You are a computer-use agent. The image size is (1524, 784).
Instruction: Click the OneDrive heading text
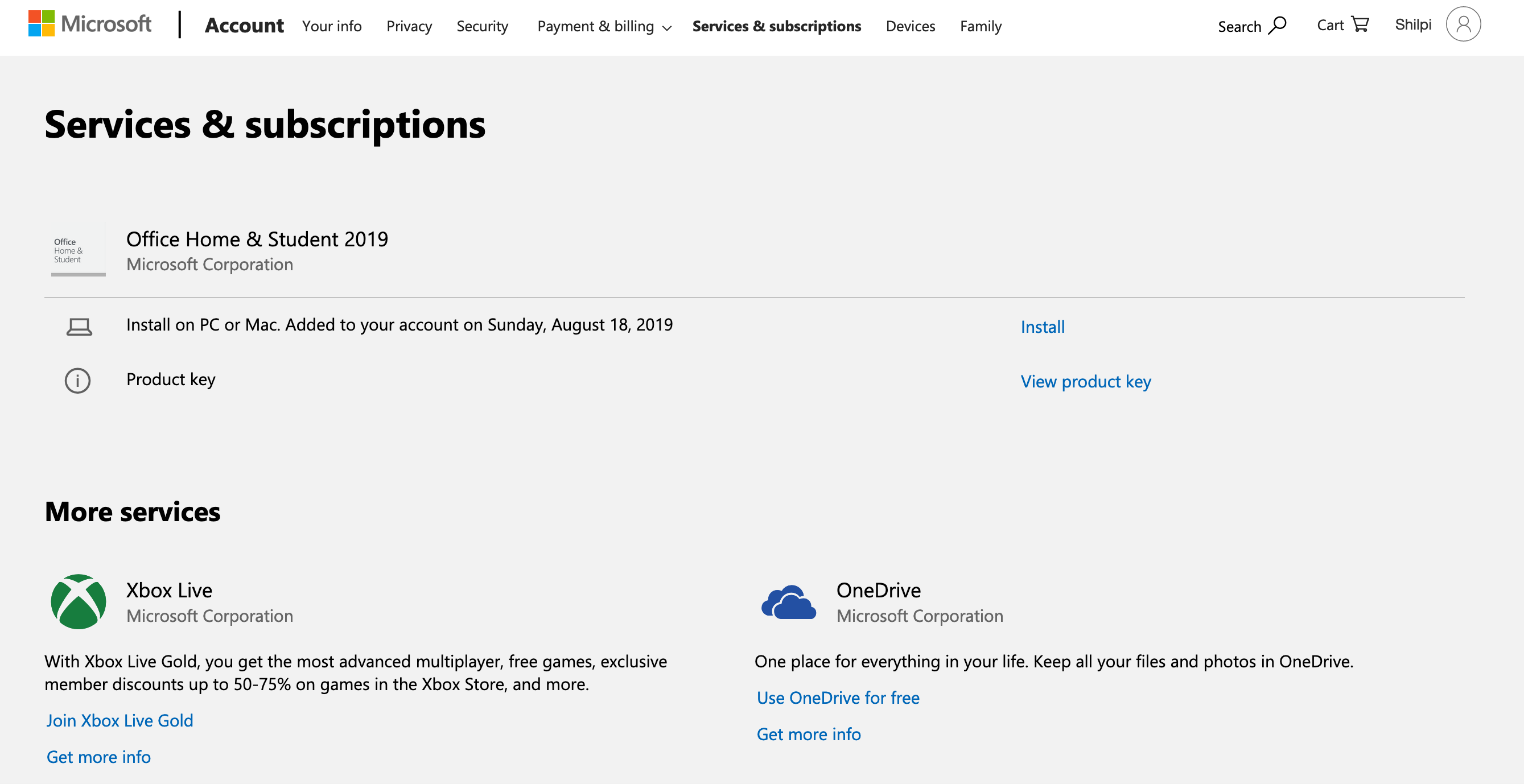point(879,590)
